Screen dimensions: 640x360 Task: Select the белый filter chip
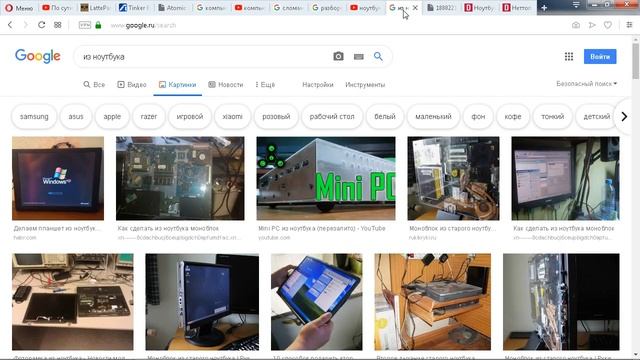click(385, 116)
